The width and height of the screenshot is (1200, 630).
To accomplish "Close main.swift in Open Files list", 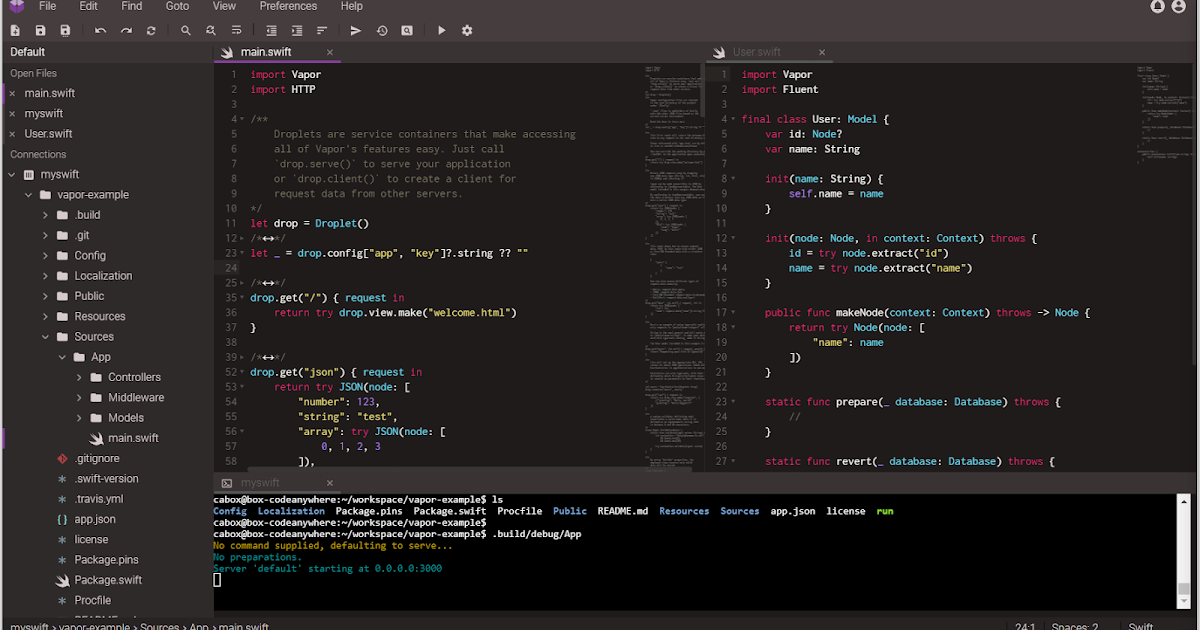I will [13, 93].
